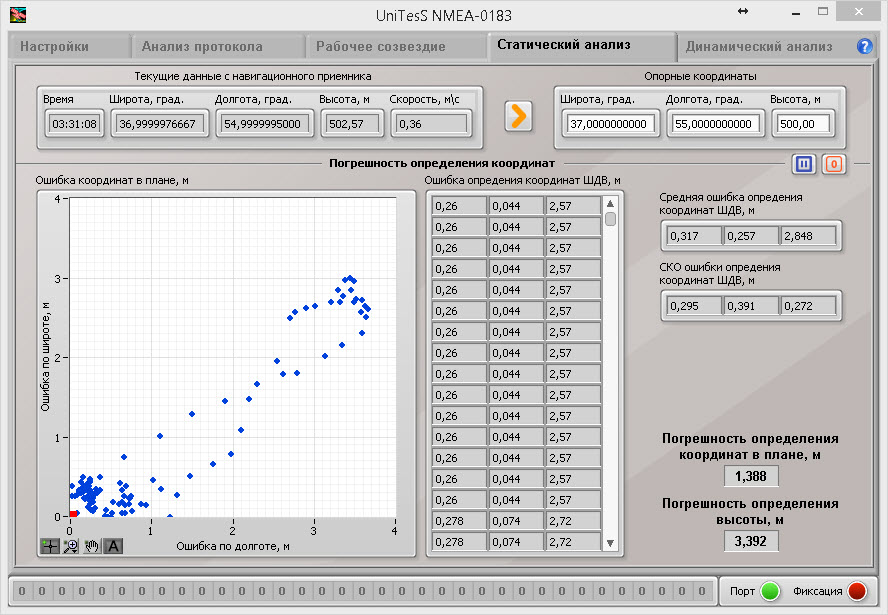Open the Анализ протокола tab

tap(202, 46)
